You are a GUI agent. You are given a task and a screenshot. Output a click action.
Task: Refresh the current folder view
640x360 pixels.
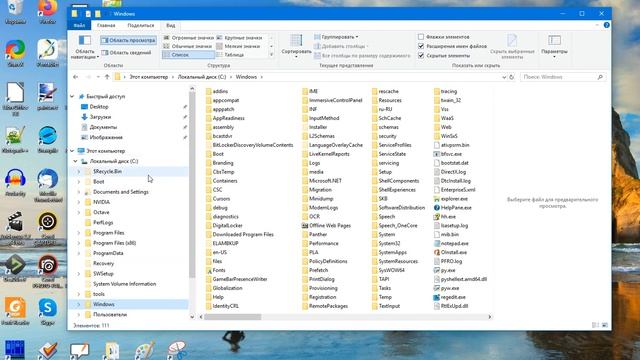511,77
